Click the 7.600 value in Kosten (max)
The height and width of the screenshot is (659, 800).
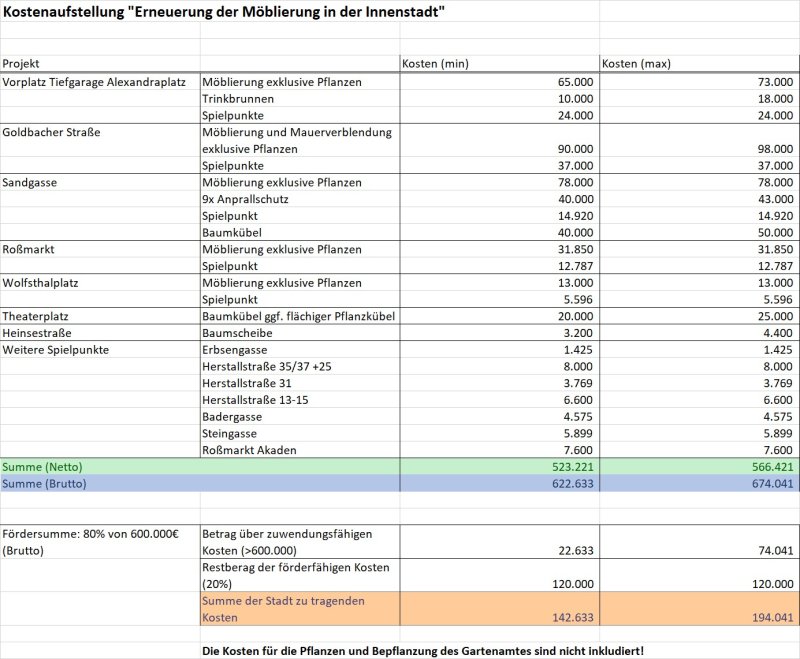click(x=778, y=450)
